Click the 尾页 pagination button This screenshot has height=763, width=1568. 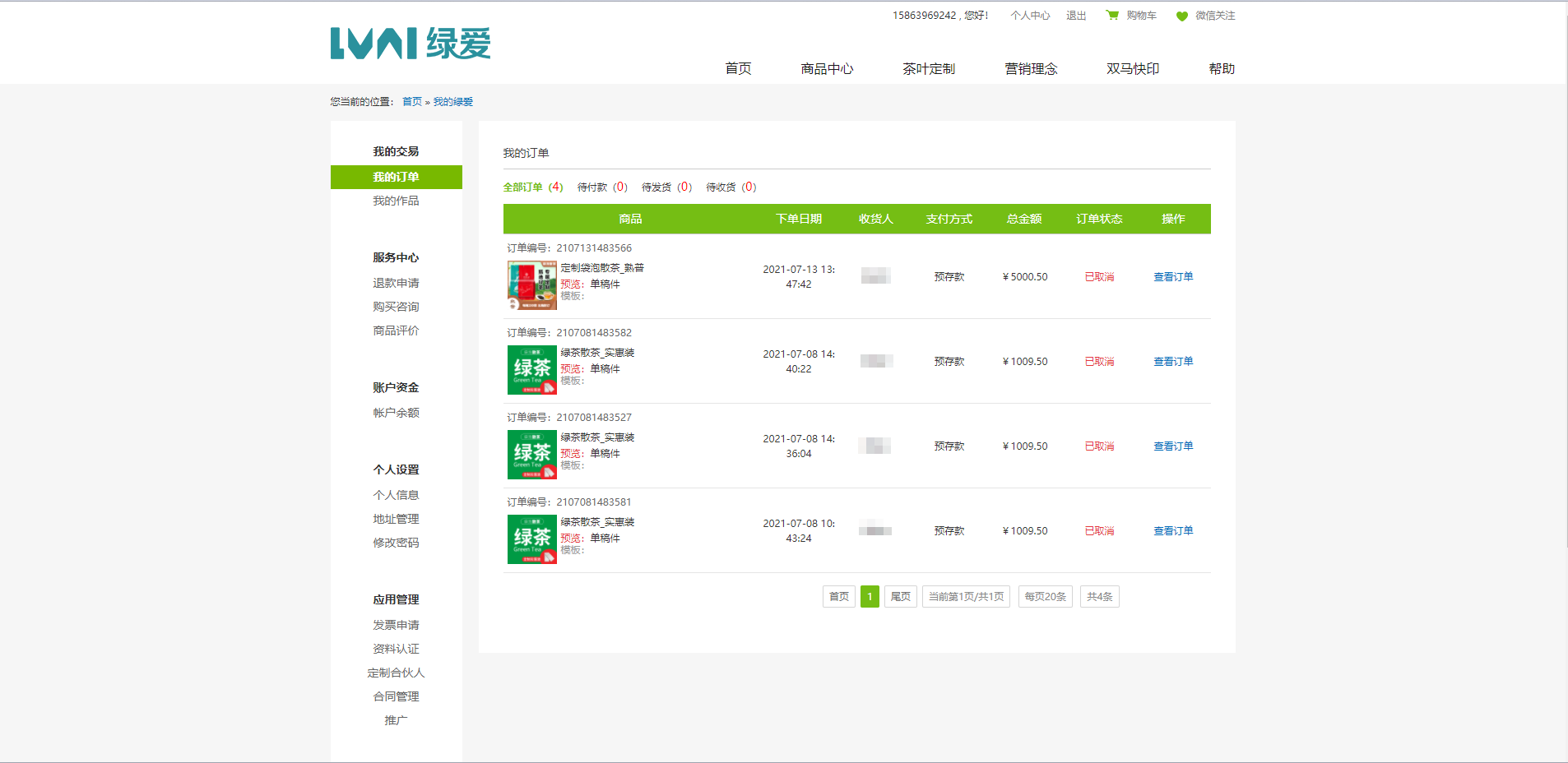900,597
